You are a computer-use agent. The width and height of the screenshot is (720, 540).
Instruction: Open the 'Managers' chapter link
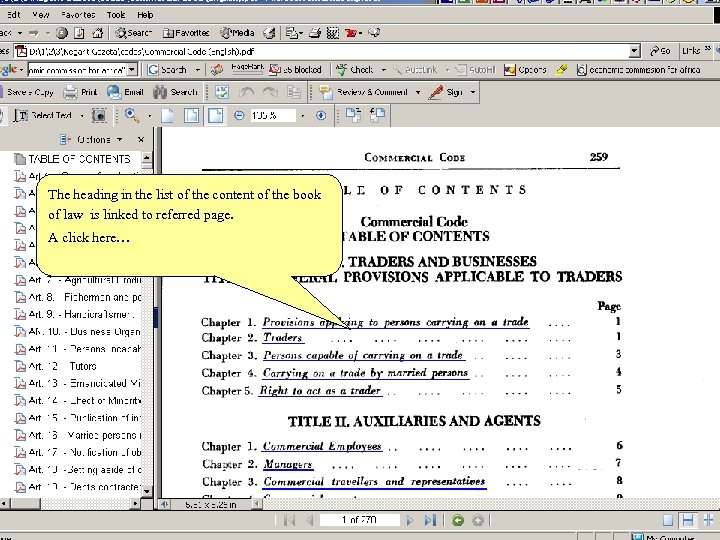click(288, 464)
